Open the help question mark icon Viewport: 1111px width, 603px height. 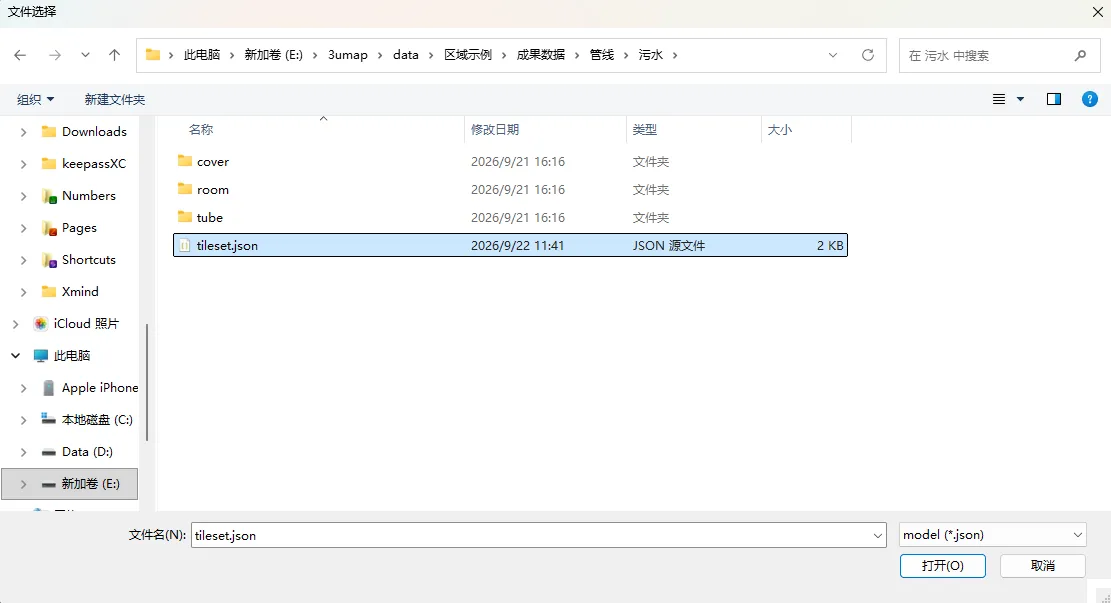pyautogui.click(x=1089, y=99)
